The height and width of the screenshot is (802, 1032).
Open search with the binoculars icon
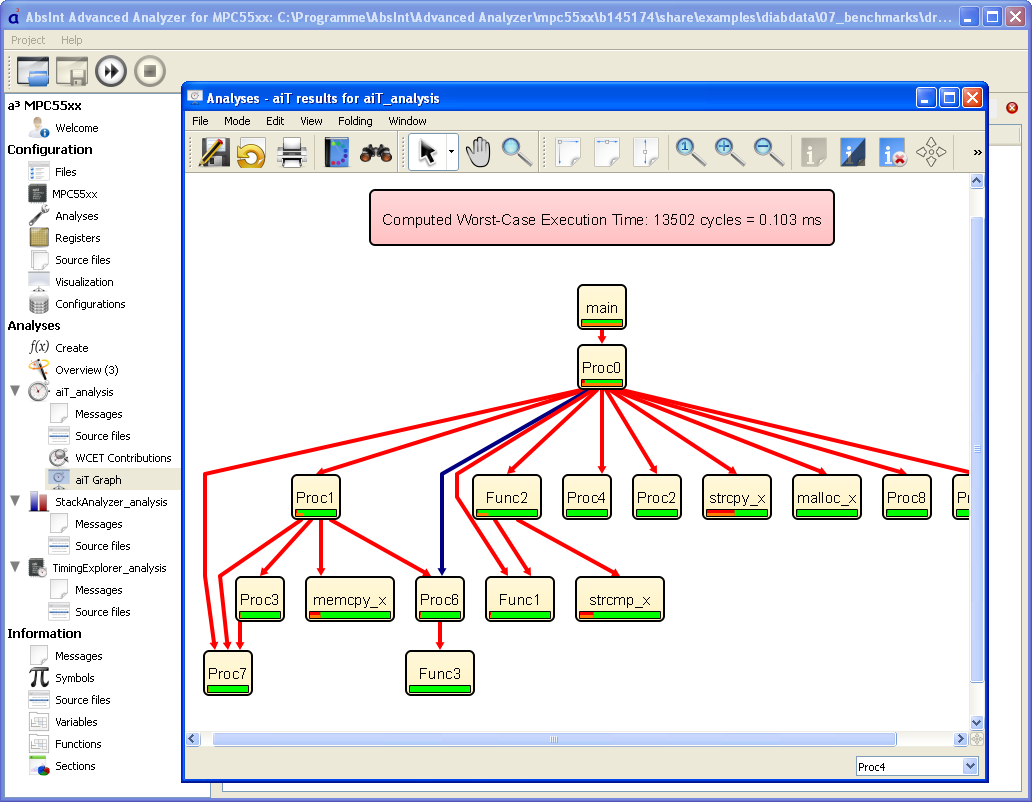click(x=376, y=153)
